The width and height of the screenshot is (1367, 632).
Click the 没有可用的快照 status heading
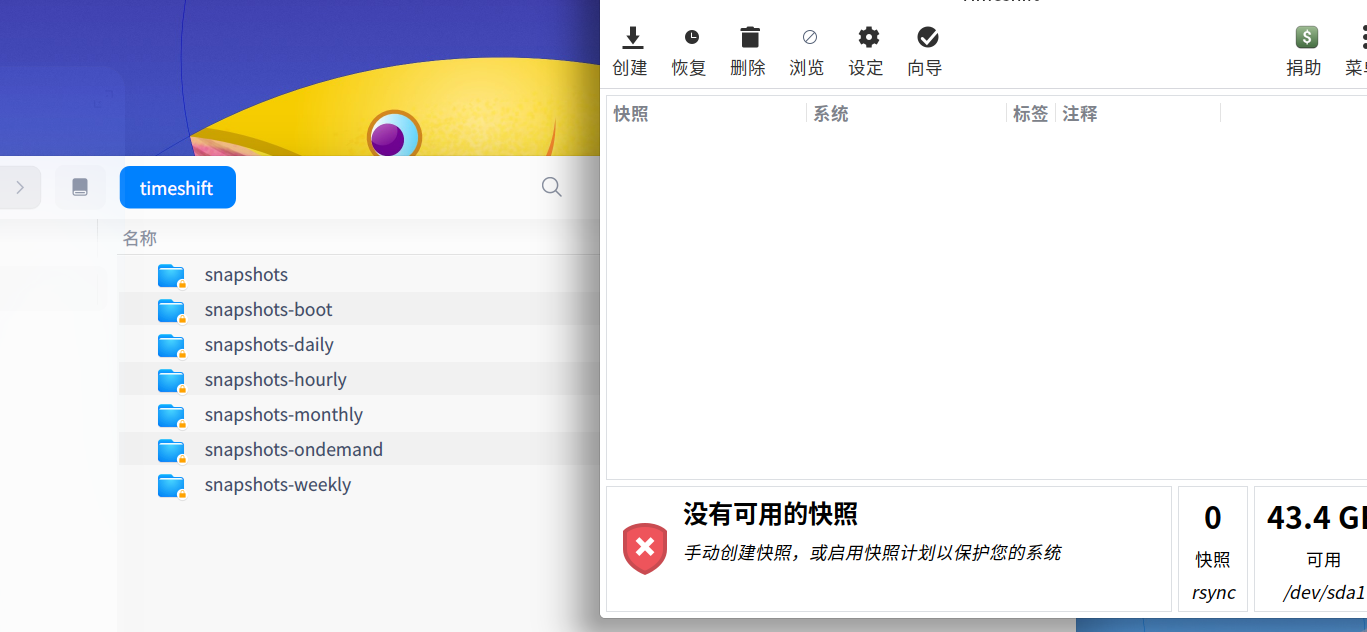click(x=771, y=515)
